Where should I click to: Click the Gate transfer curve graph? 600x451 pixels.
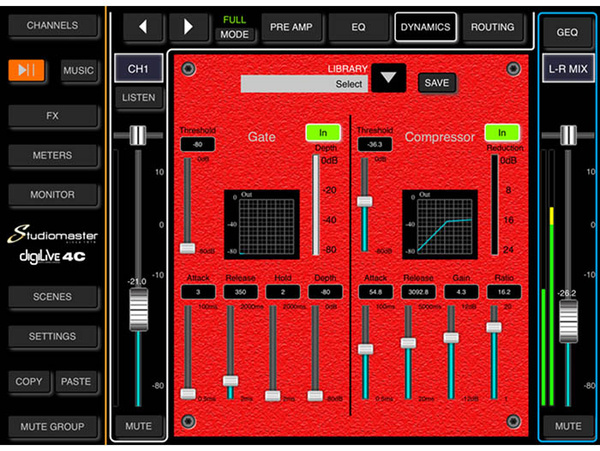click(x=262, y=225)
